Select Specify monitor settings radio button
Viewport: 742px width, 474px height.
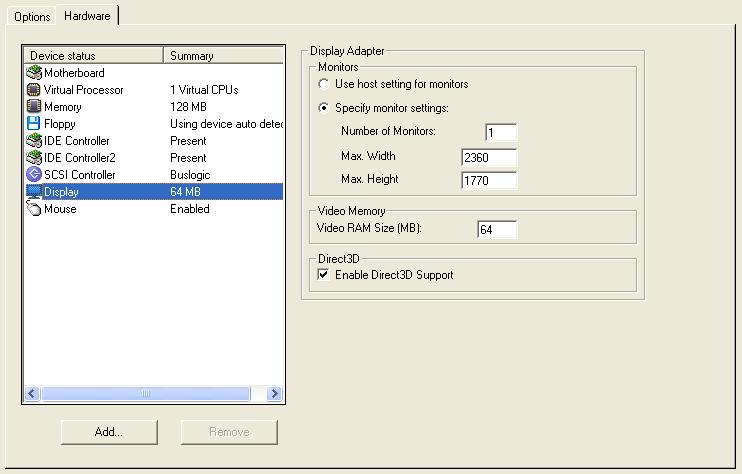[324, 108]
